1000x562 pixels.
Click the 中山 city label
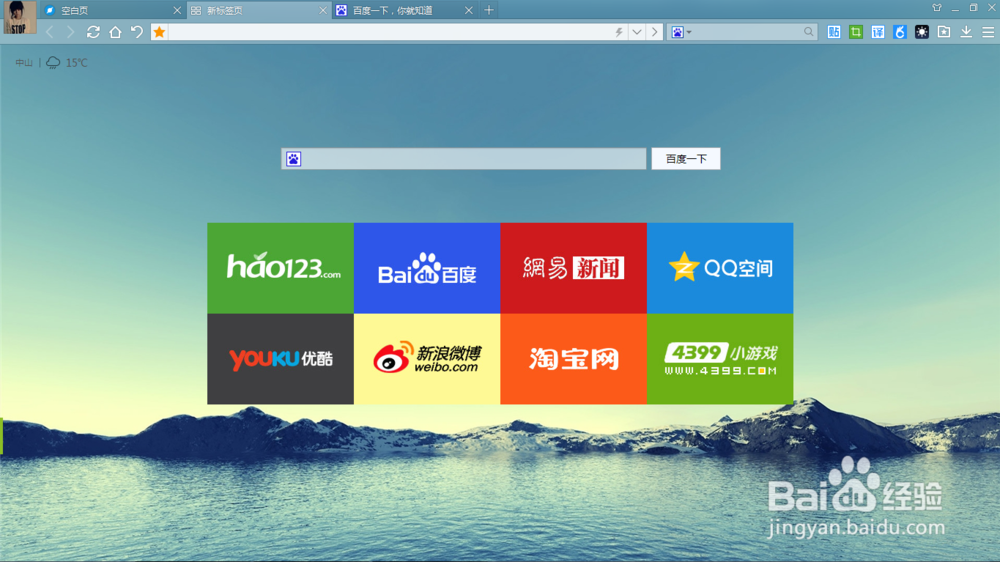tap(24, 63)
